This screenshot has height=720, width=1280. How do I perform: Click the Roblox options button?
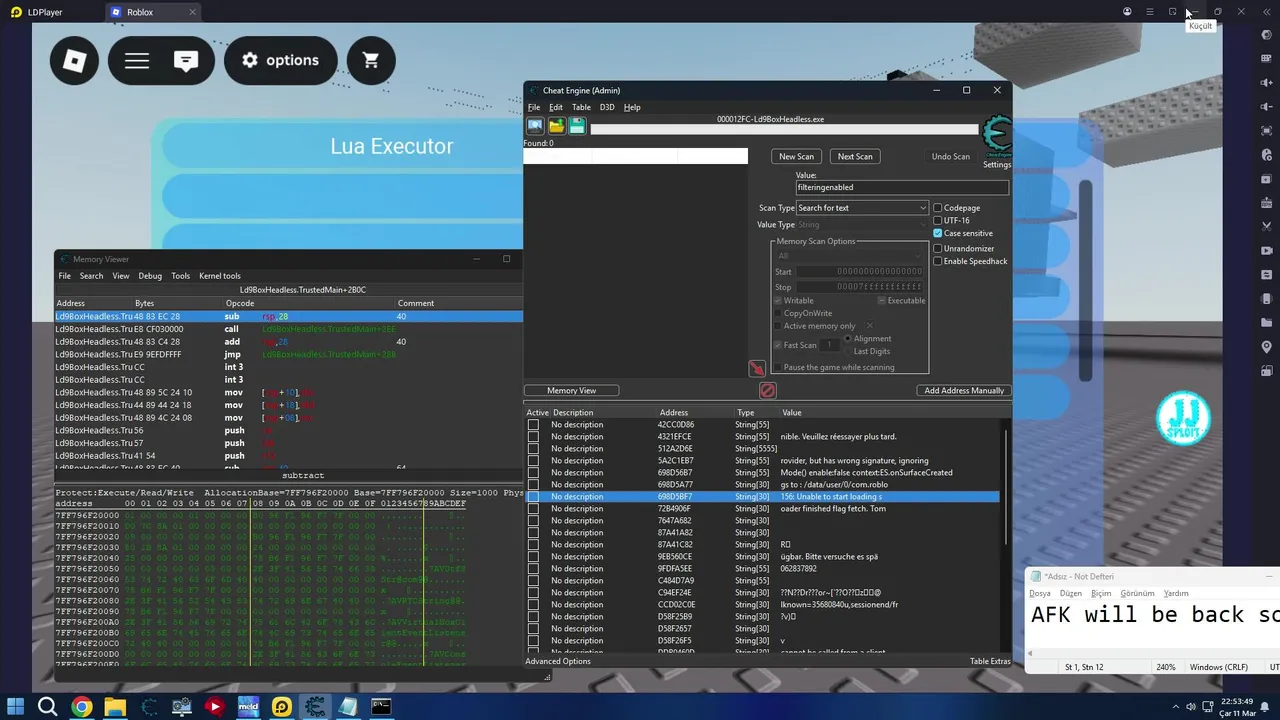coord(280,61)
